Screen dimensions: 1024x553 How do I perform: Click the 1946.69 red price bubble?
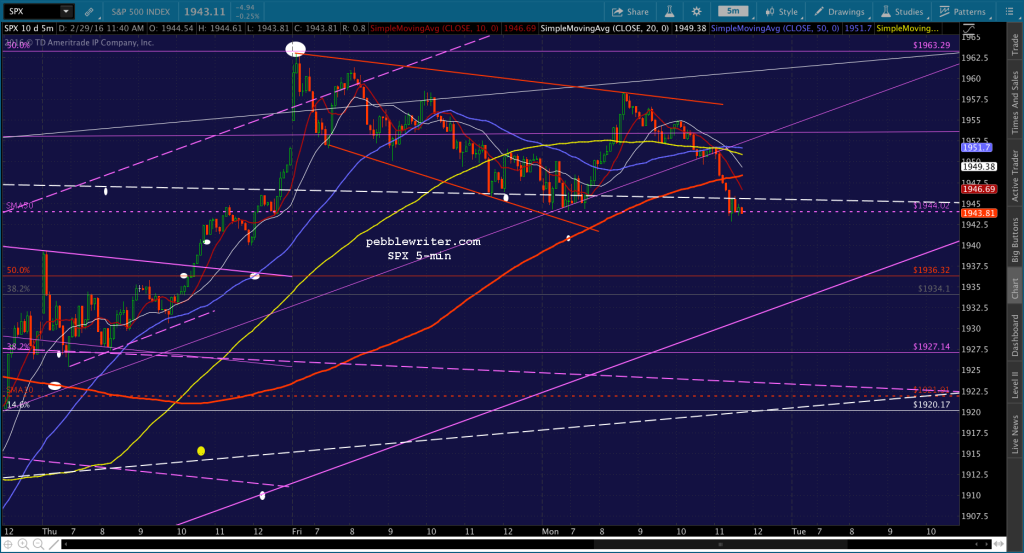coord(978,189)
